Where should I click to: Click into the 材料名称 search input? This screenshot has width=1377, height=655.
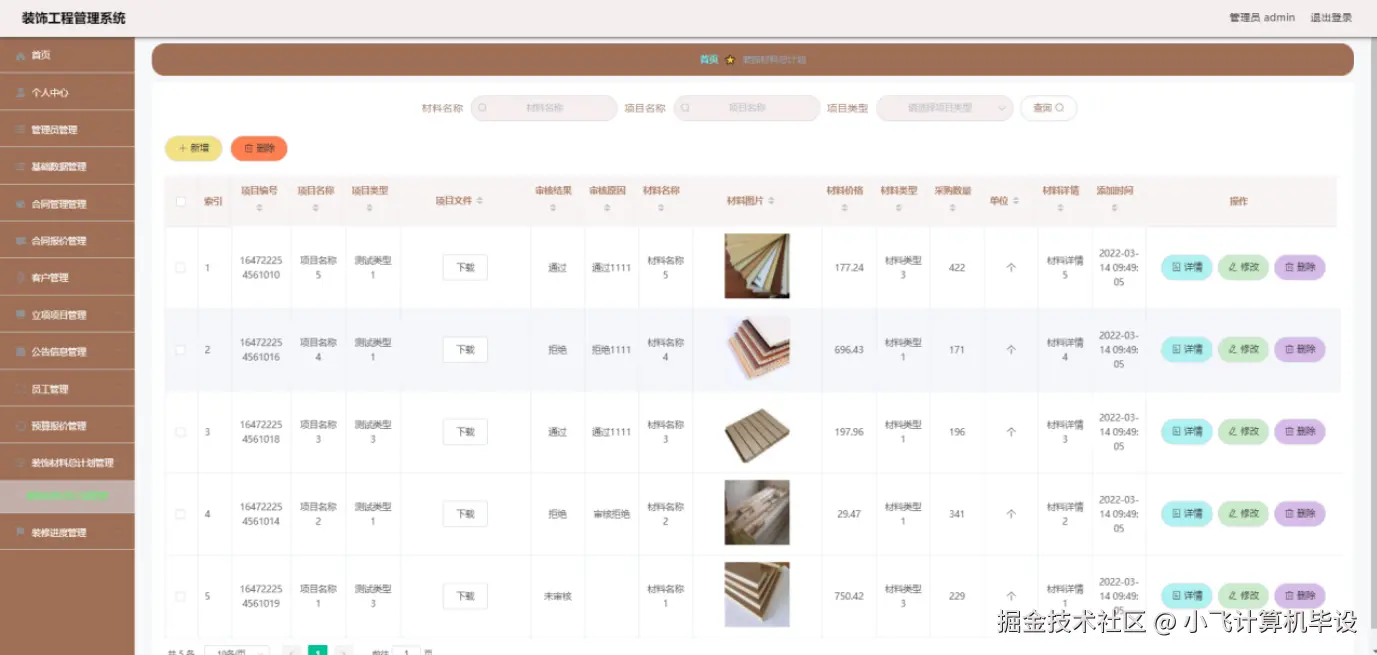tap(544, 108)
